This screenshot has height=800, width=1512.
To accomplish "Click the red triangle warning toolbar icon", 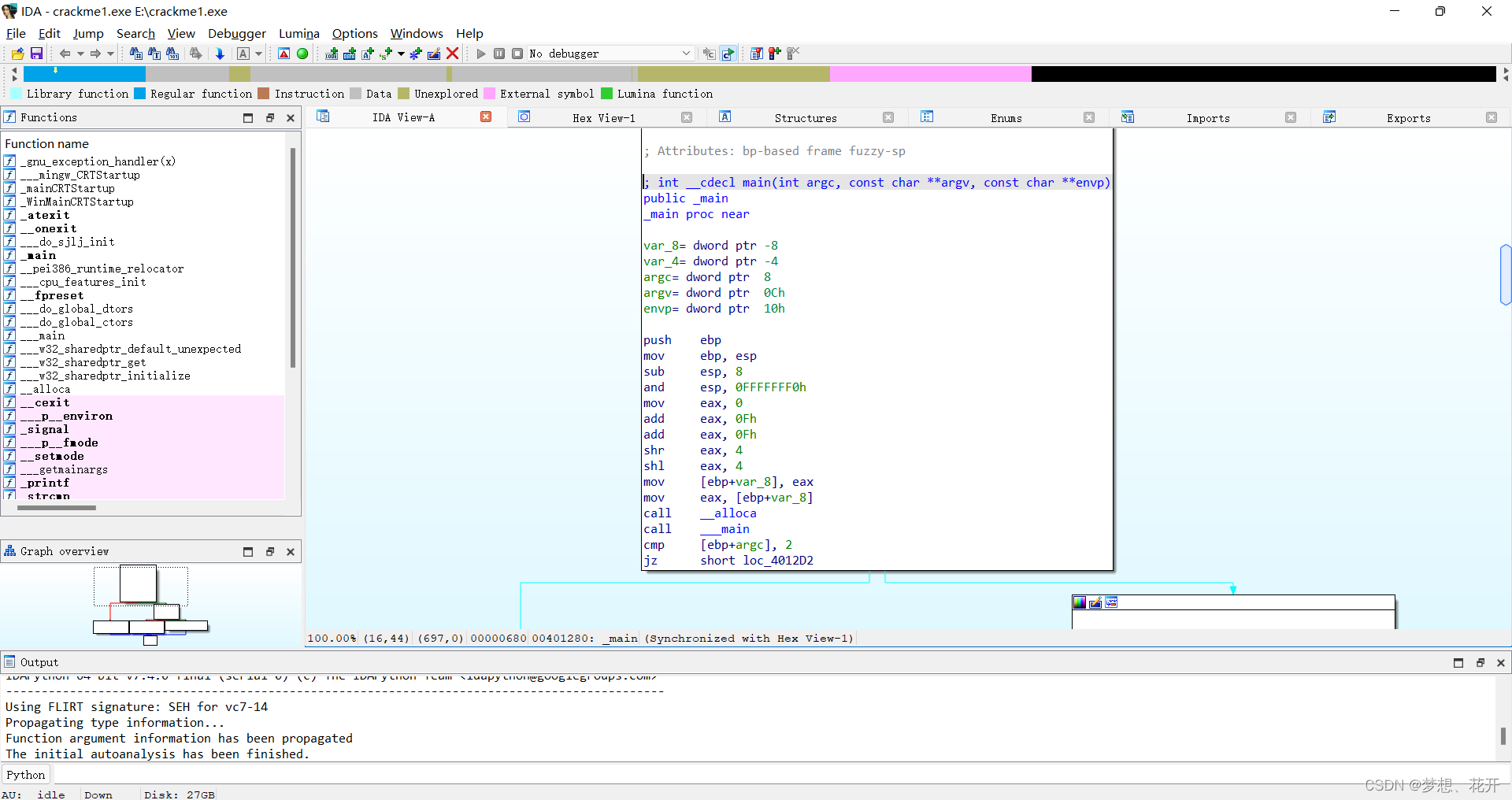I will (283, 54).
